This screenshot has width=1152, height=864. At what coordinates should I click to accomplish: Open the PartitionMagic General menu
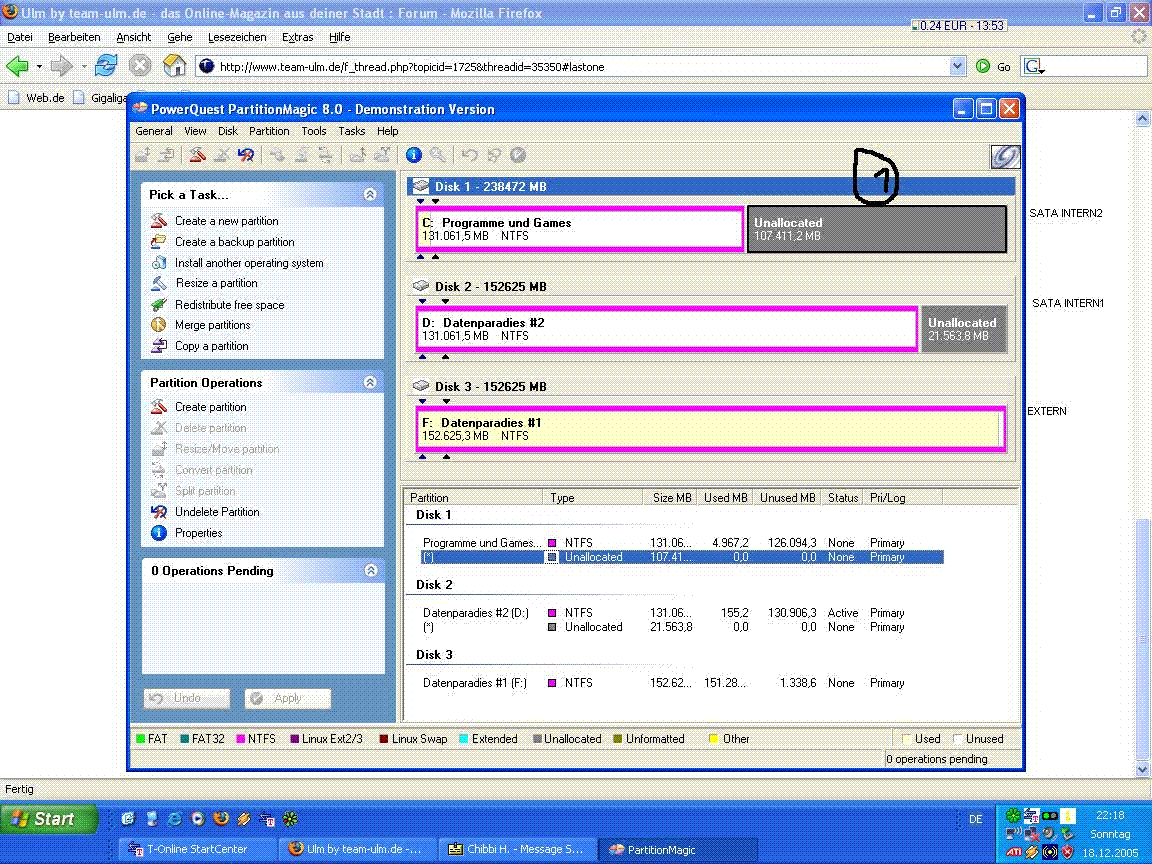(154, 131)
